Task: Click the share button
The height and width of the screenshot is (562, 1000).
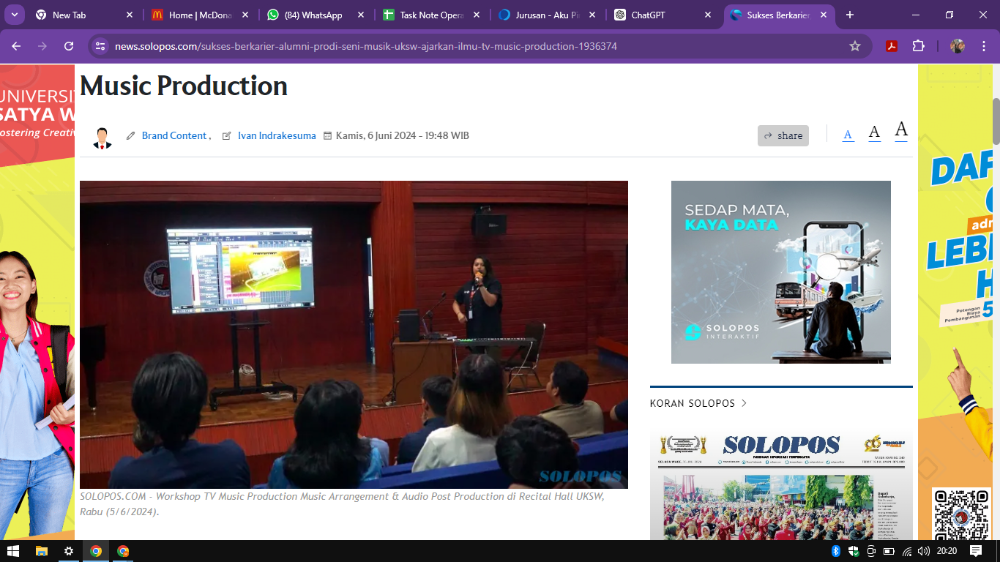Action: [x=783, y=136]
